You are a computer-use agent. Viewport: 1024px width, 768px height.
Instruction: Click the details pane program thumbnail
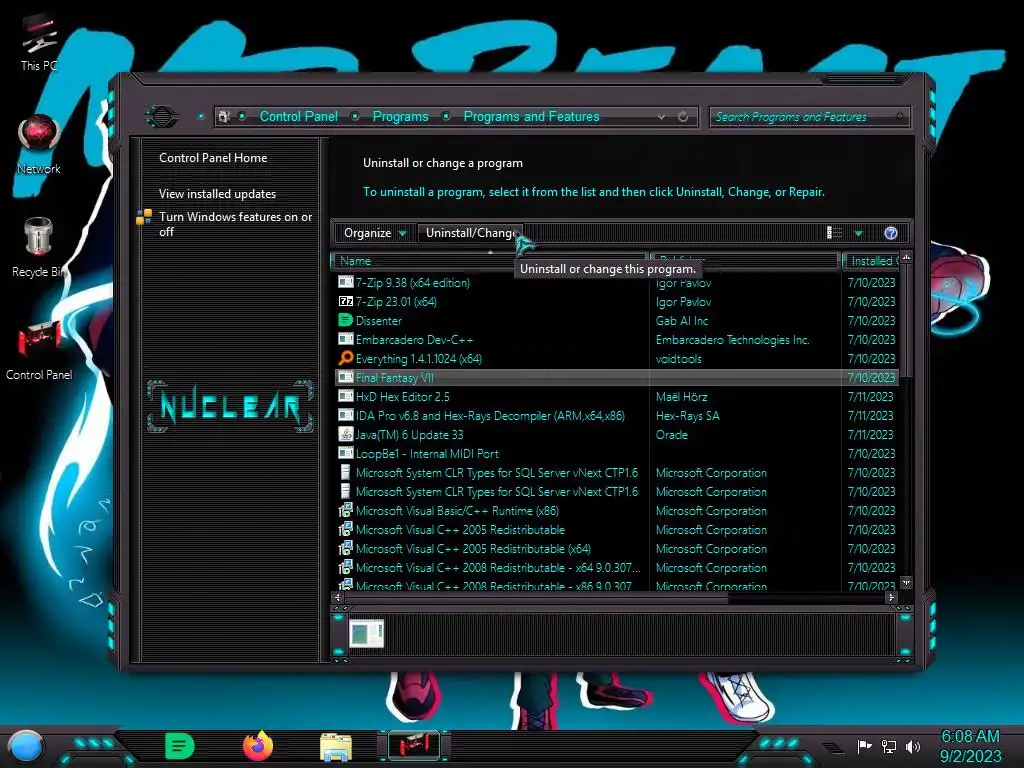[x=366, y=633]
